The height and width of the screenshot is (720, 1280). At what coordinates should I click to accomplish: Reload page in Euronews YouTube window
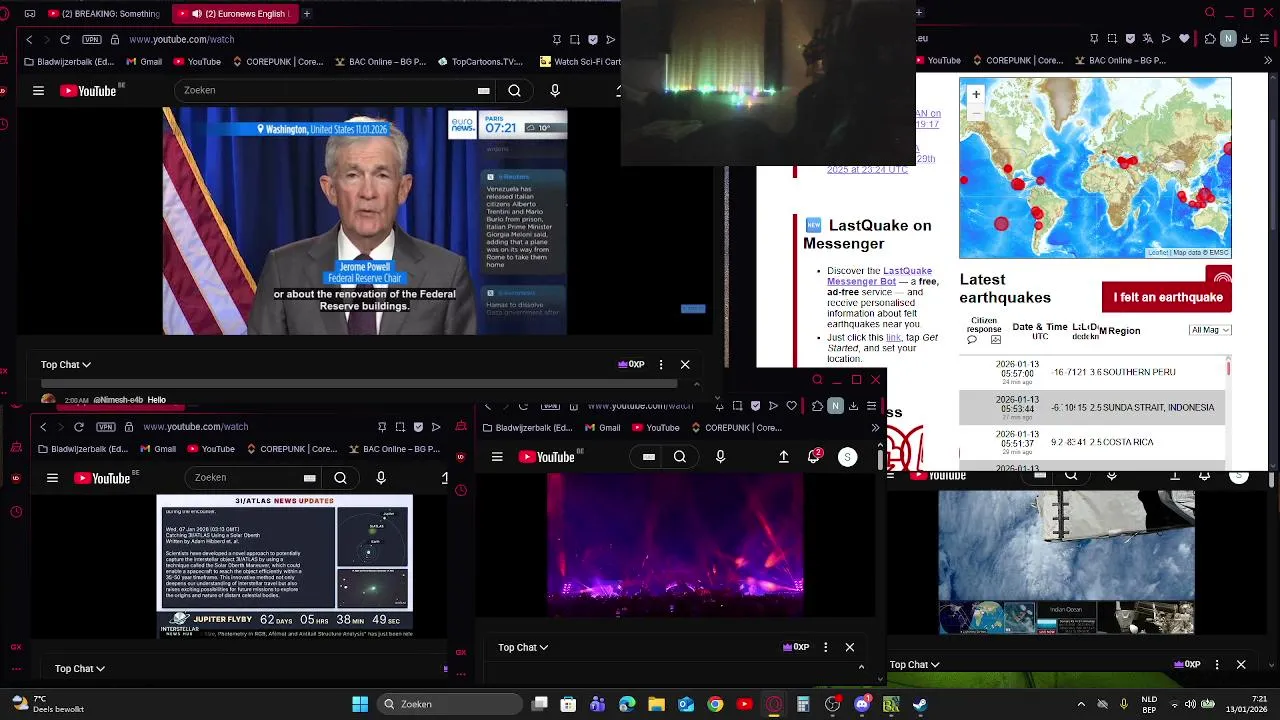click(x=65, y=39)
